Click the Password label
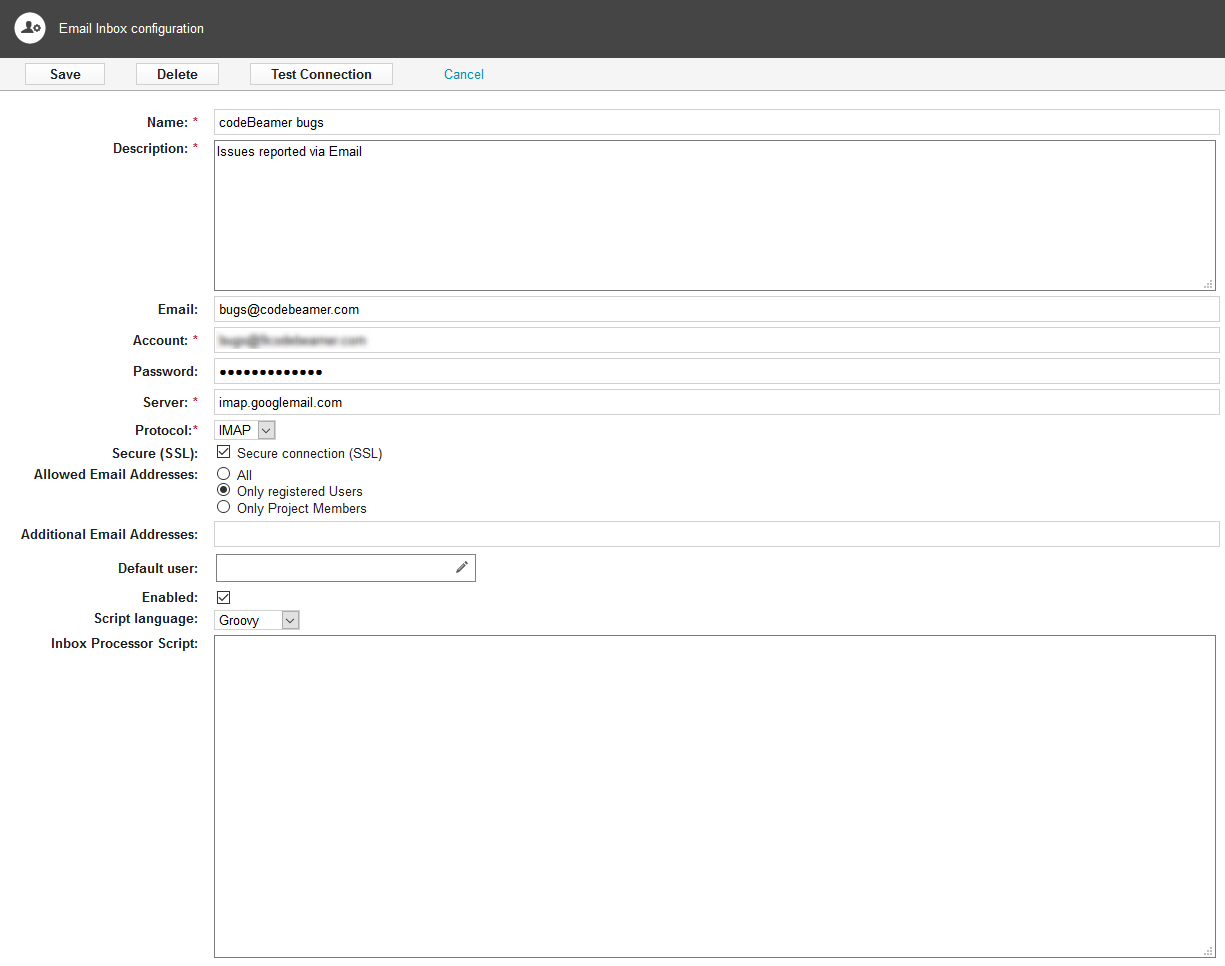Screen dimensions: 1225x966 (165, 371)
